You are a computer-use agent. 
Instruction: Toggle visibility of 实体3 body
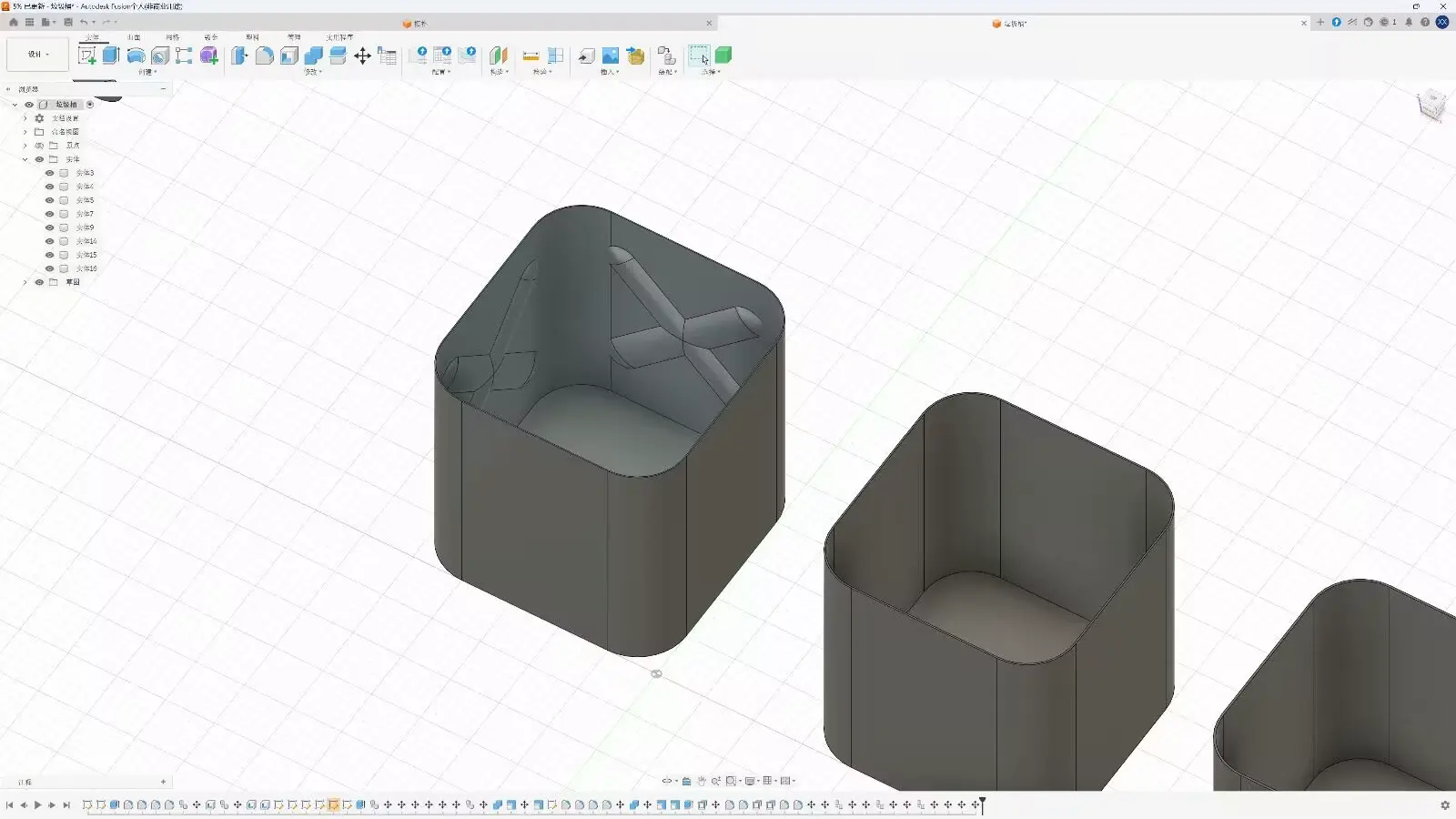pyautogui.click(x=50, y=173)
